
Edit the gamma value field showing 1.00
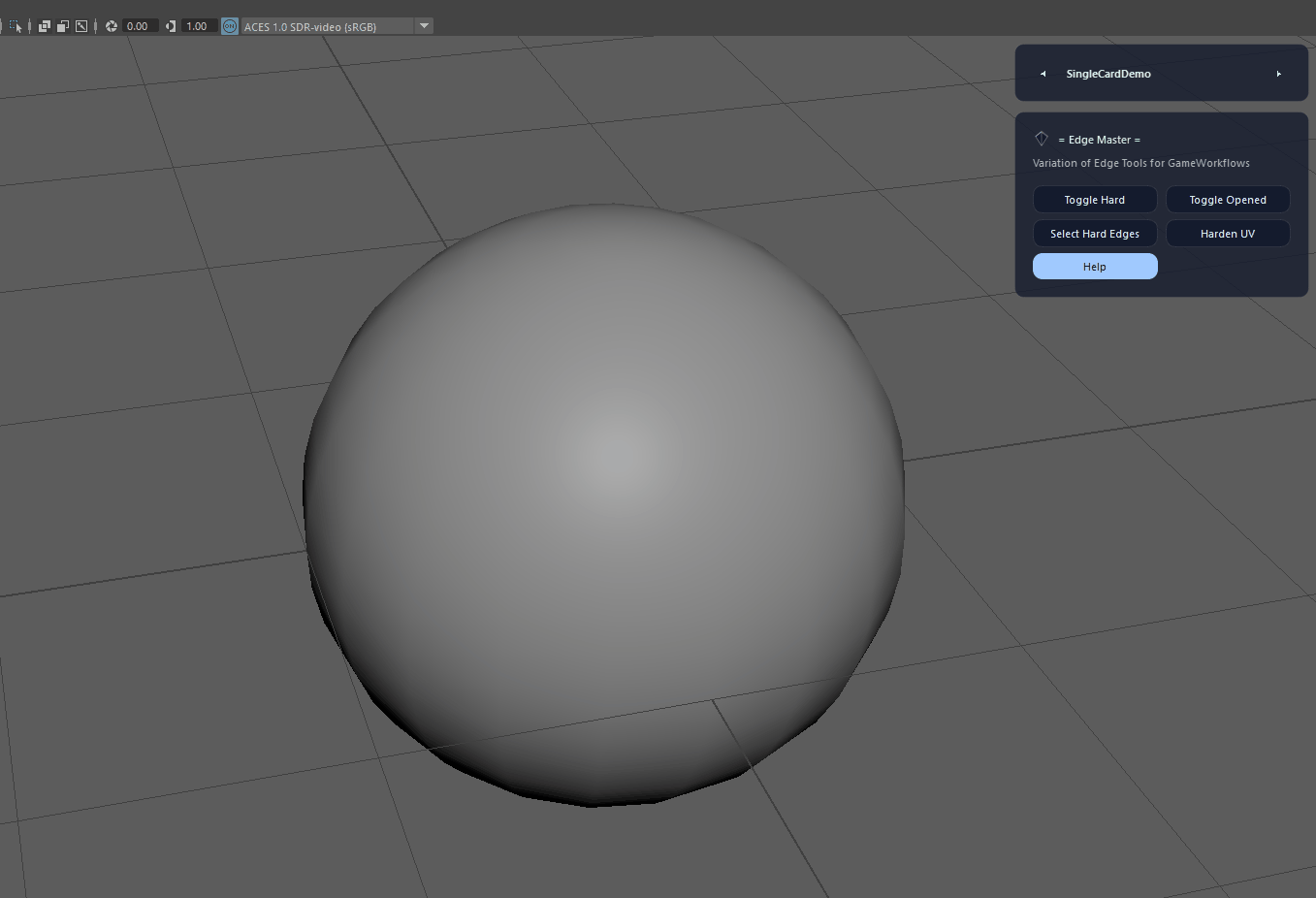coord(199,26)
